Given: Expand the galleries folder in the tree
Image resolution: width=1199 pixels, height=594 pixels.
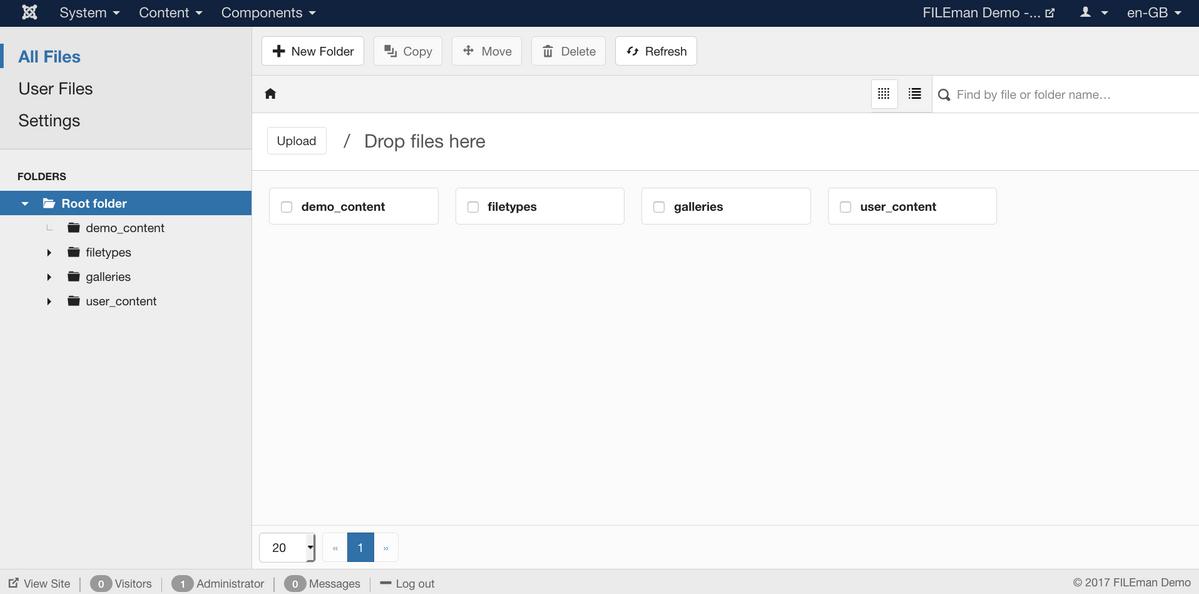Looking at the screenshot, I should click(49, 276).
